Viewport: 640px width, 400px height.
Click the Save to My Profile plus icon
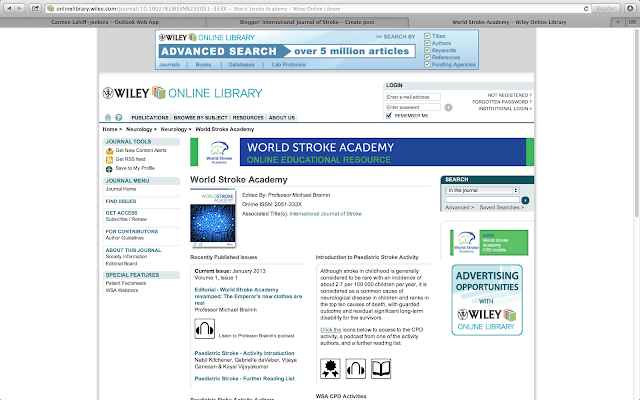point(109,169)
